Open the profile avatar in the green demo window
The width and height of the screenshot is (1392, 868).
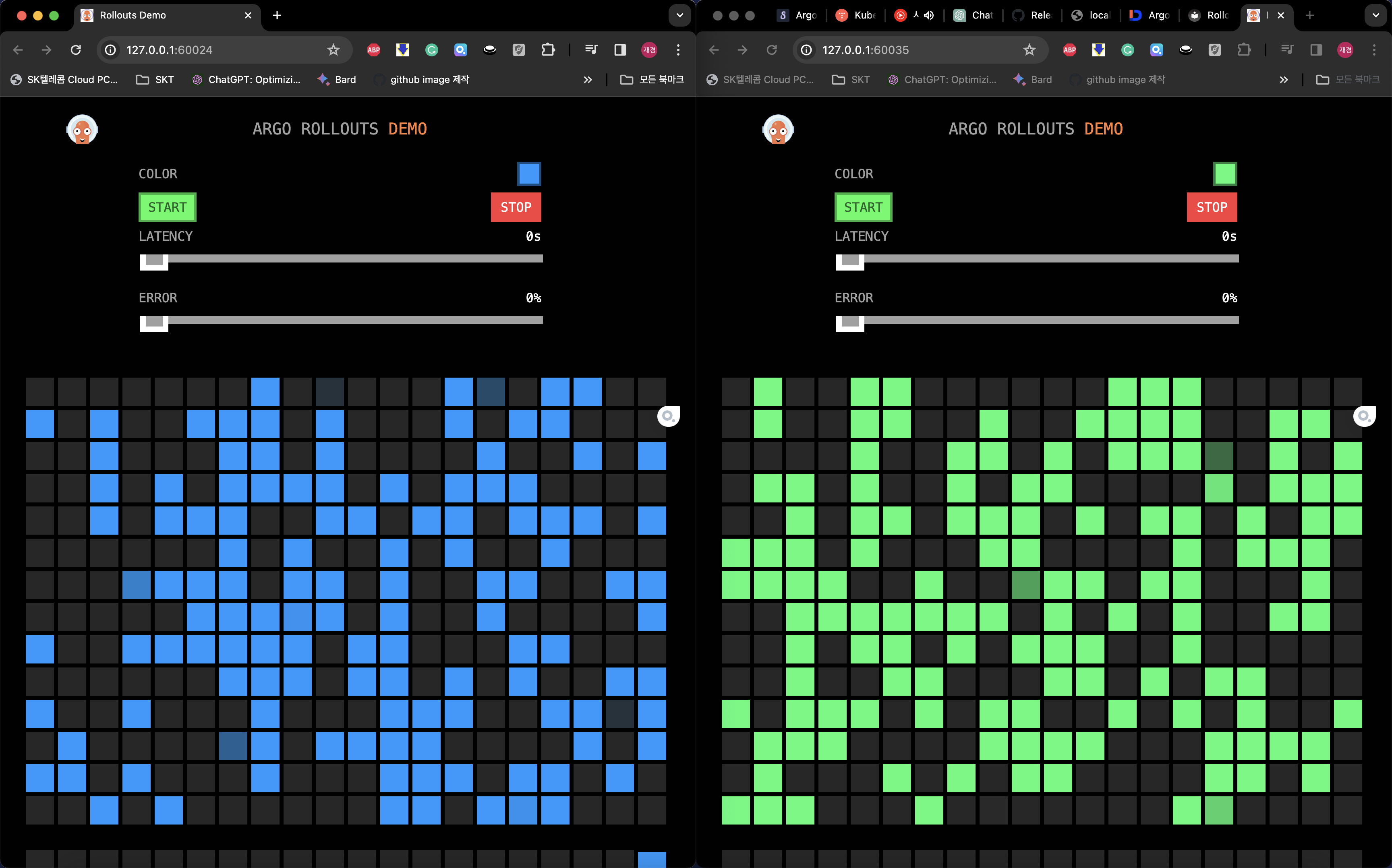click(1346, 50)
